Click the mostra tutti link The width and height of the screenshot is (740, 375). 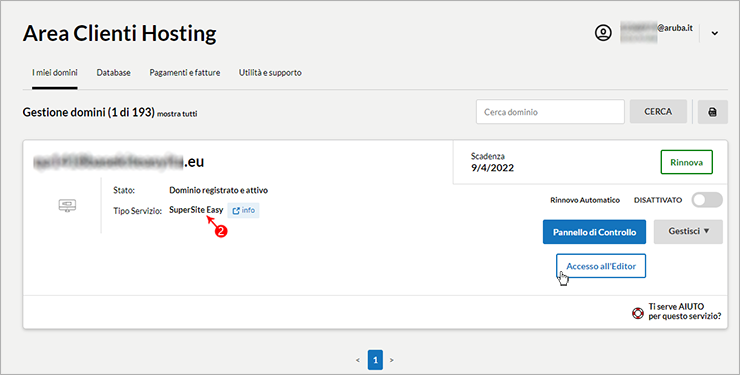pos(177,114)
